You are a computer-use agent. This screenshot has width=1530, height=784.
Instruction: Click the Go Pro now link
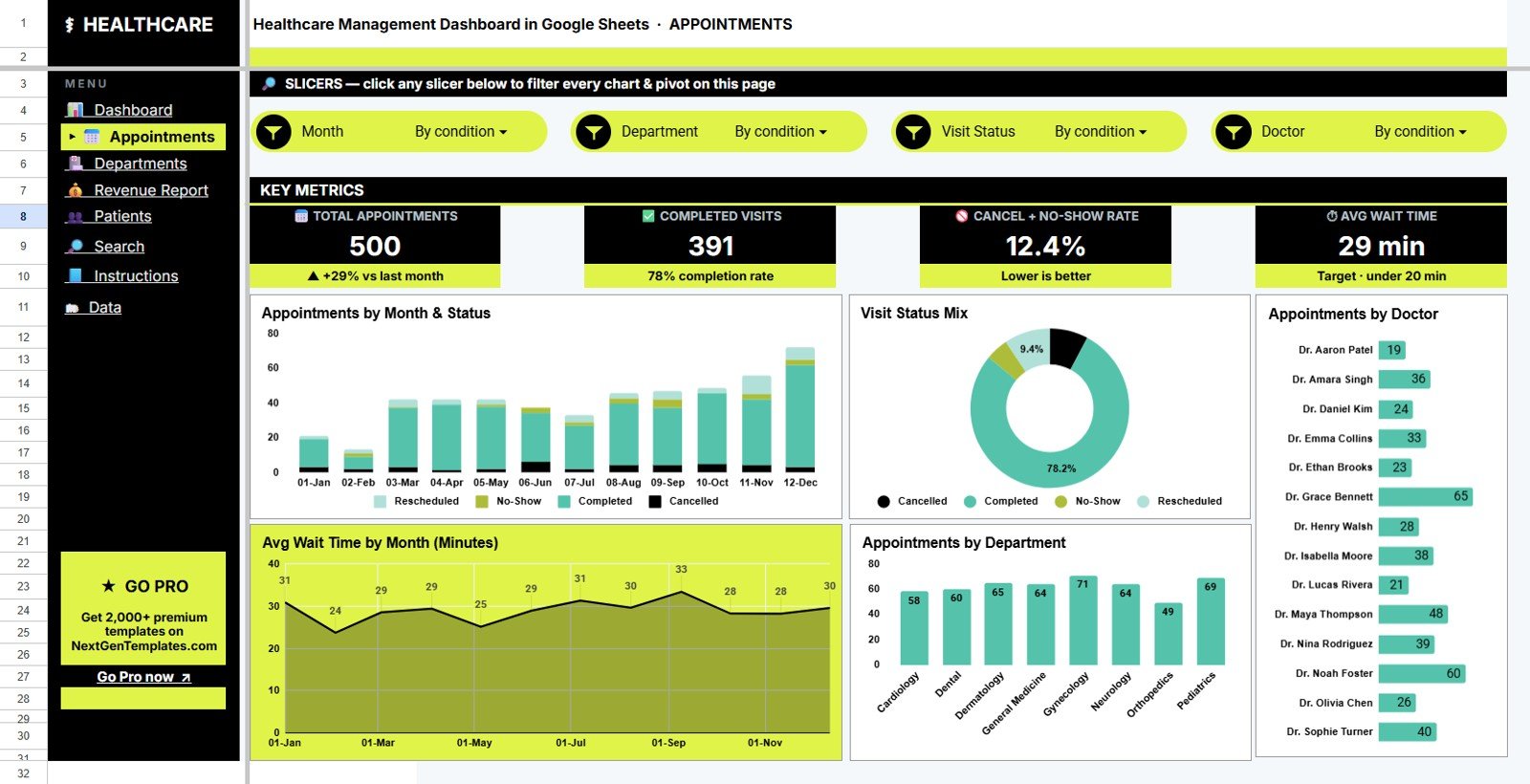click(143, 677)
